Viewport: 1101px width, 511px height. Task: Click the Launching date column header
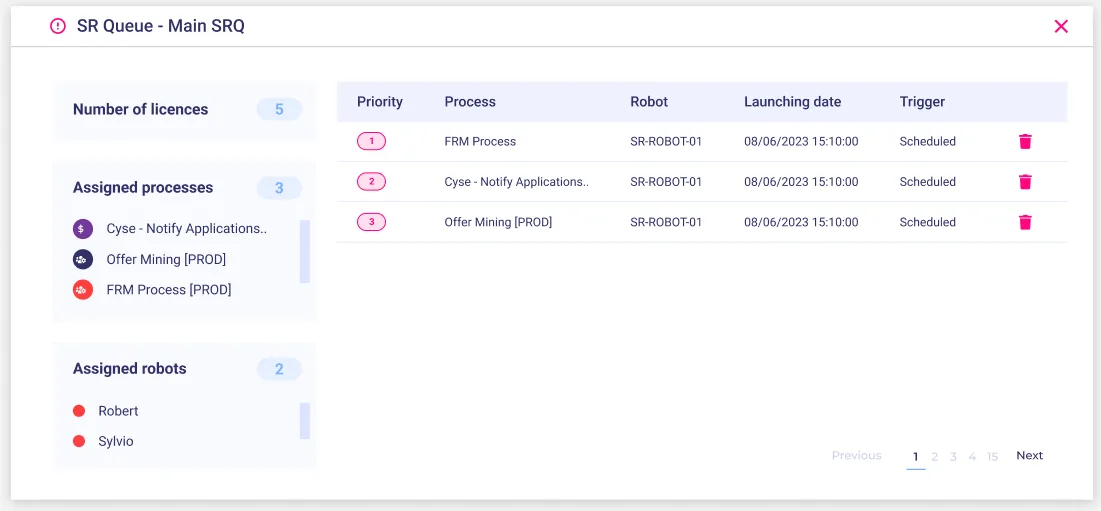[x=793, y=102]
